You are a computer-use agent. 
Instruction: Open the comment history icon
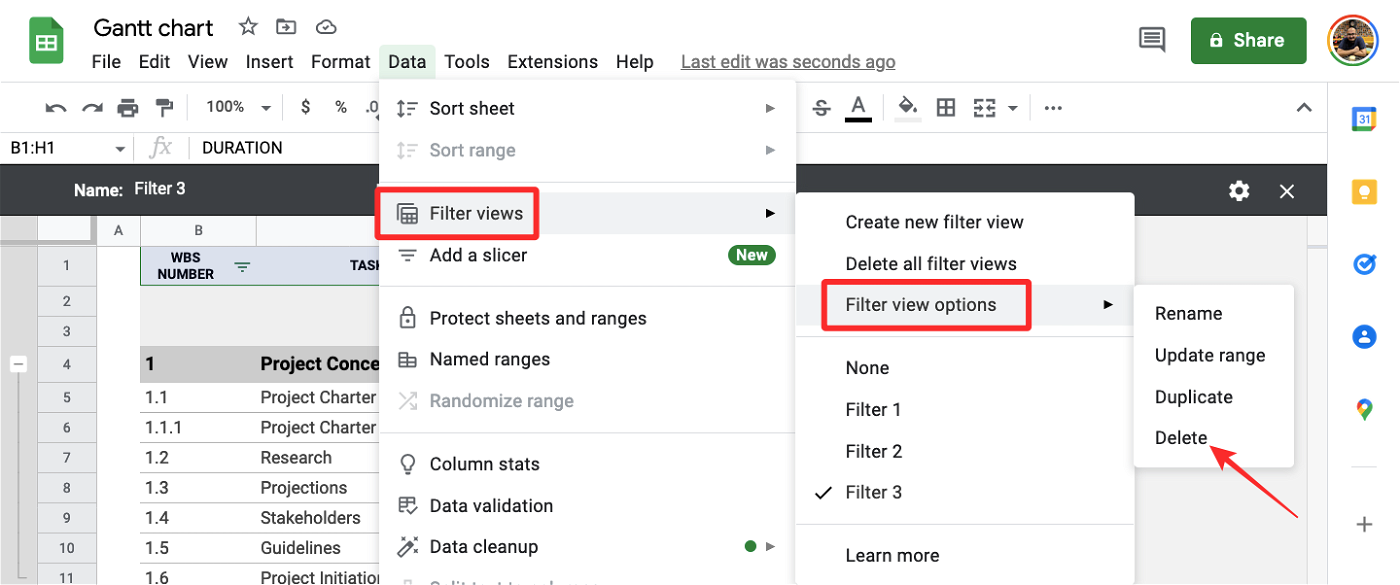pos(1152,40)
